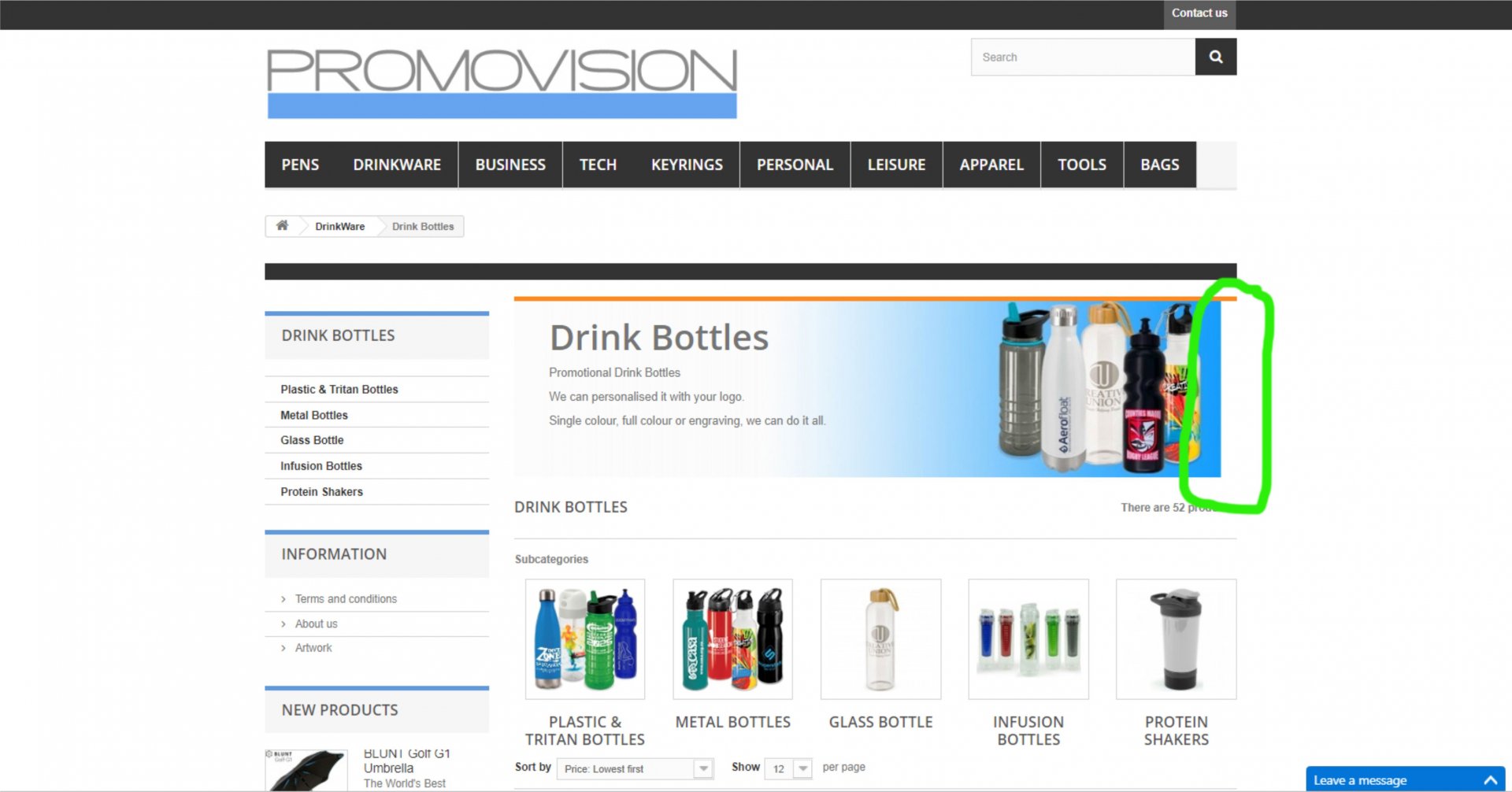Select Protein Shakers in sidebar
The image size is (1512, 792).
coord(321,492)
